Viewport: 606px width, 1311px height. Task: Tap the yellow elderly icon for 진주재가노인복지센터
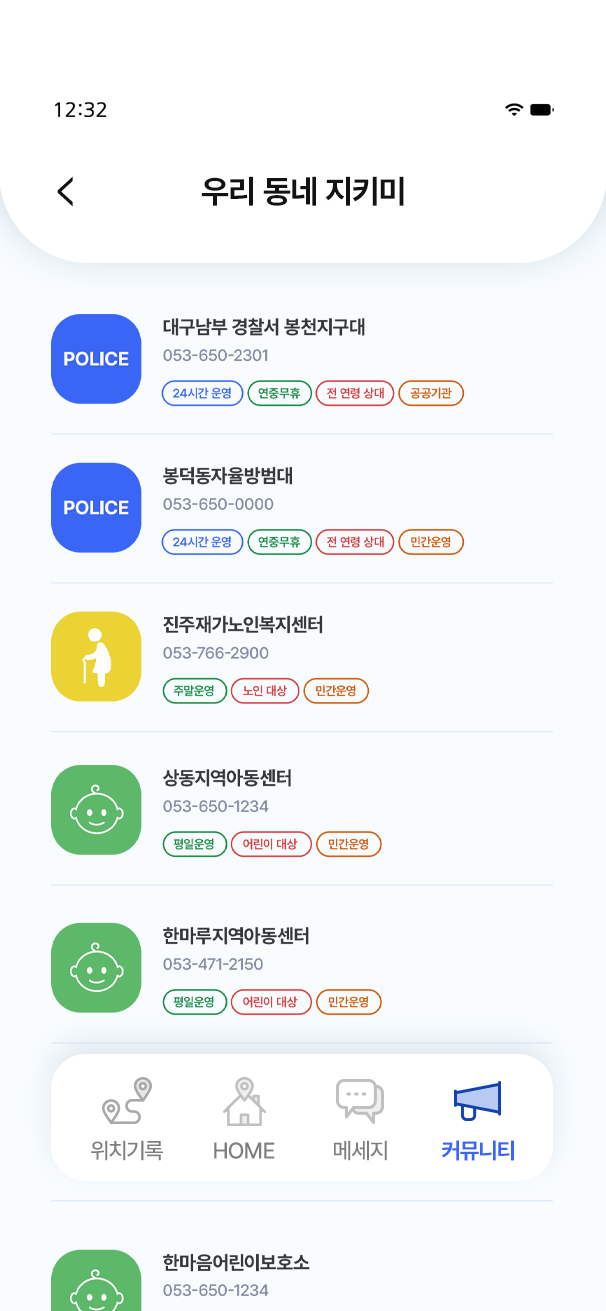[x=96, y=656]
